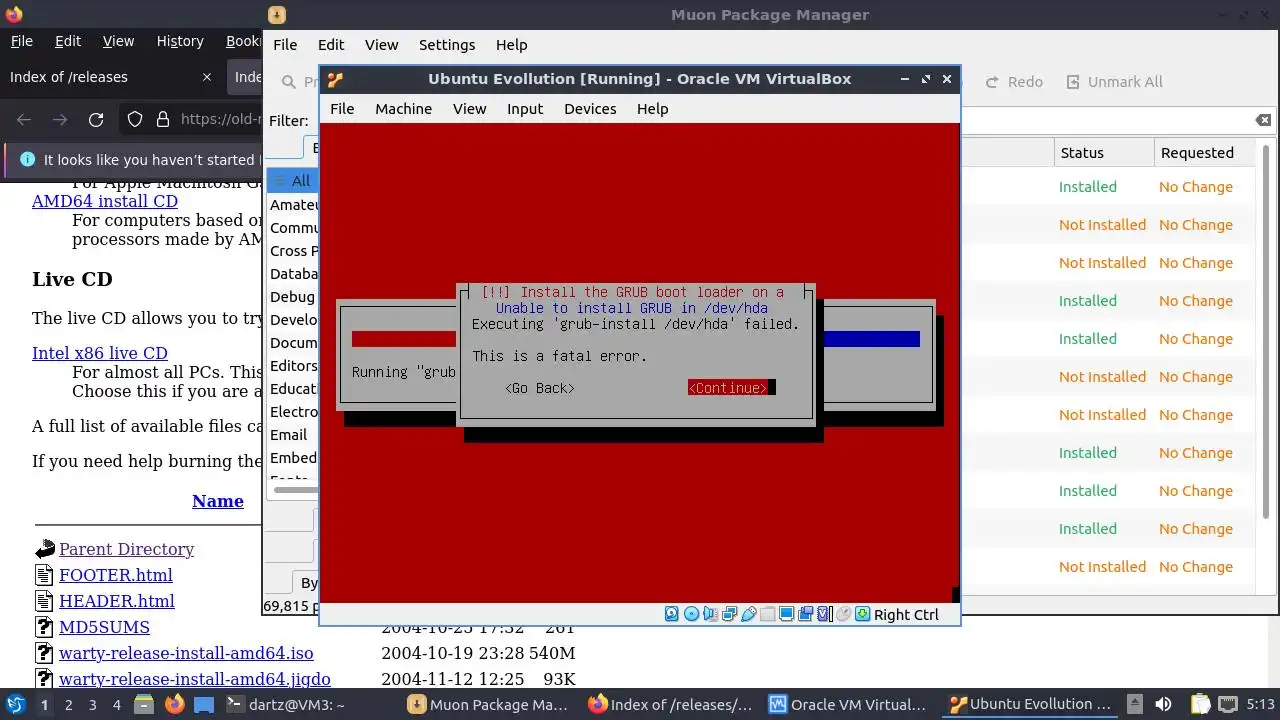1280x720 pixels.
Task: Click the audio icon in VirtualBox status bar
Action: point(710,614)
